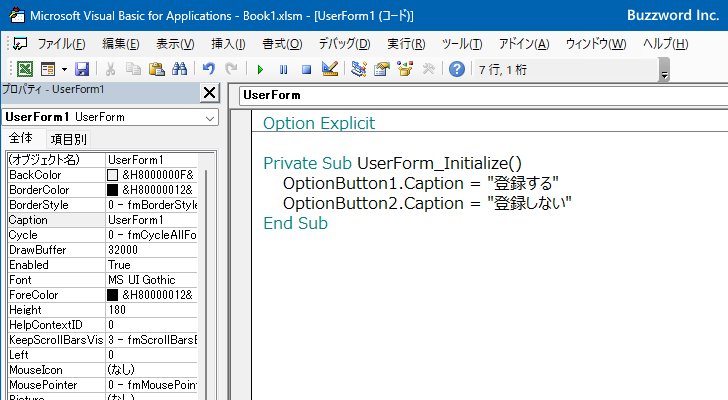Select the HelpContextID property row
The image size is (728, 400).
[103, 325]
